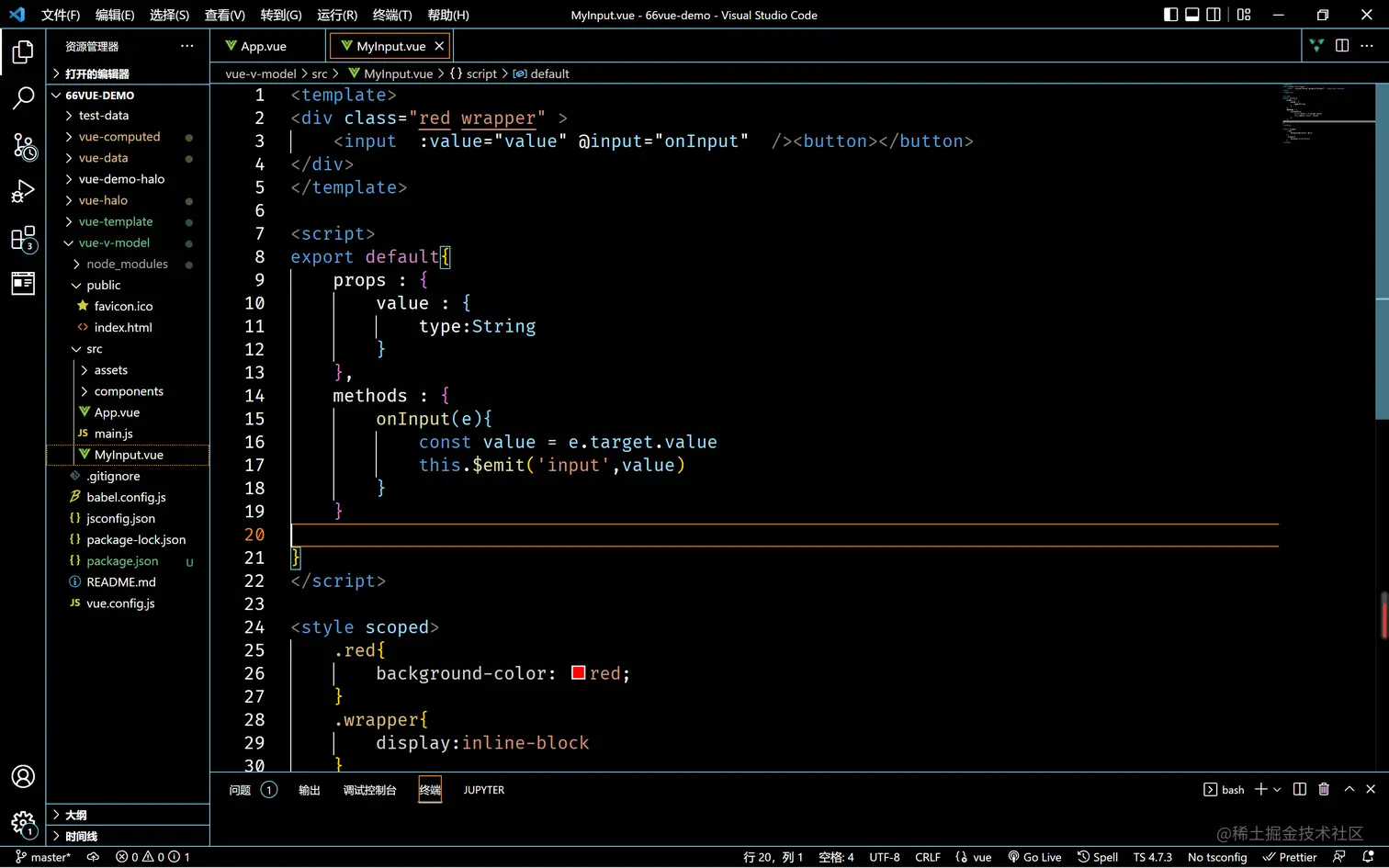This screenshot has height=868, width=1389.
Task: Open the activity bar icon below Extensions
Action: point(23,284)
